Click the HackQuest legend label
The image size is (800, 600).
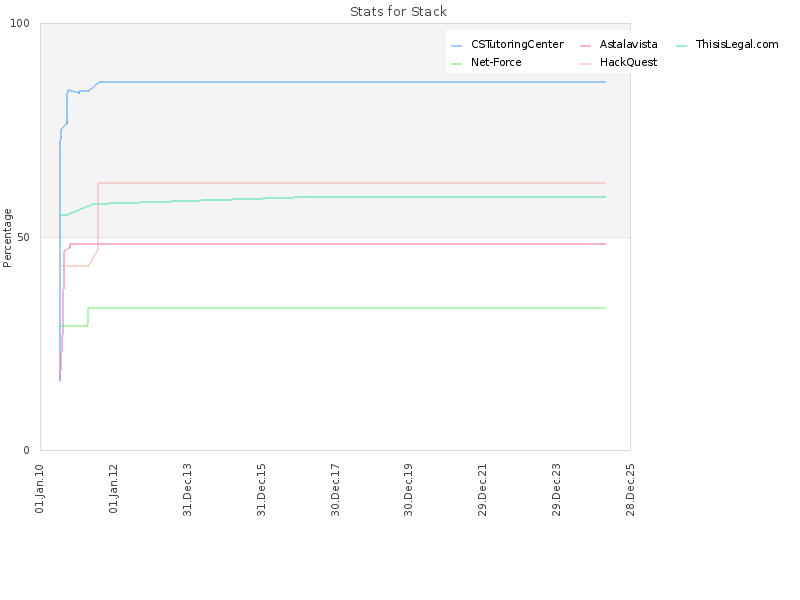point(628,62)
